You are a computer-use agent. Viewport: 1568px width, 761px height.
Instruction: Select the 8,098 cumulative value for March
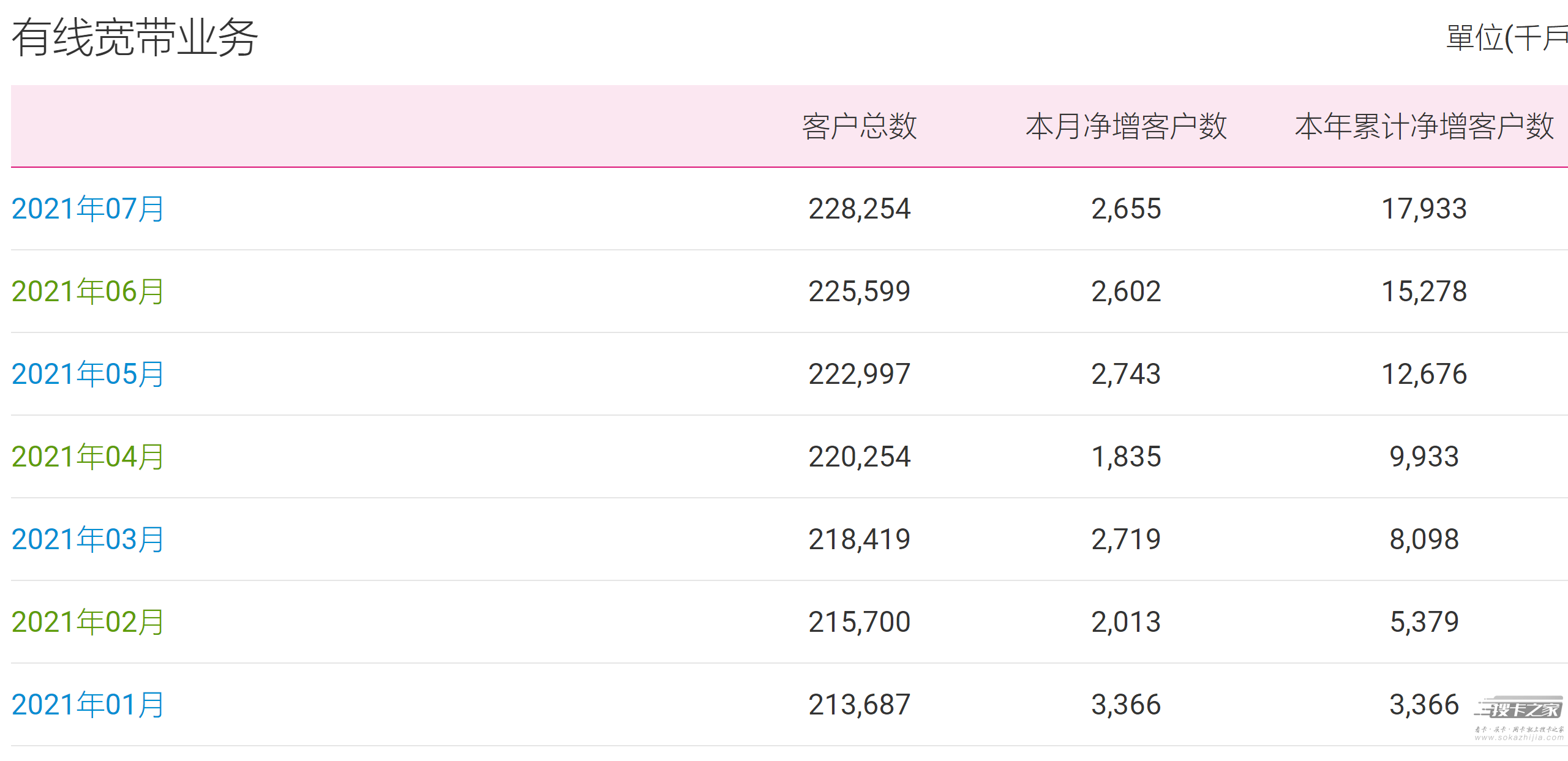[x=1424, y=539]
